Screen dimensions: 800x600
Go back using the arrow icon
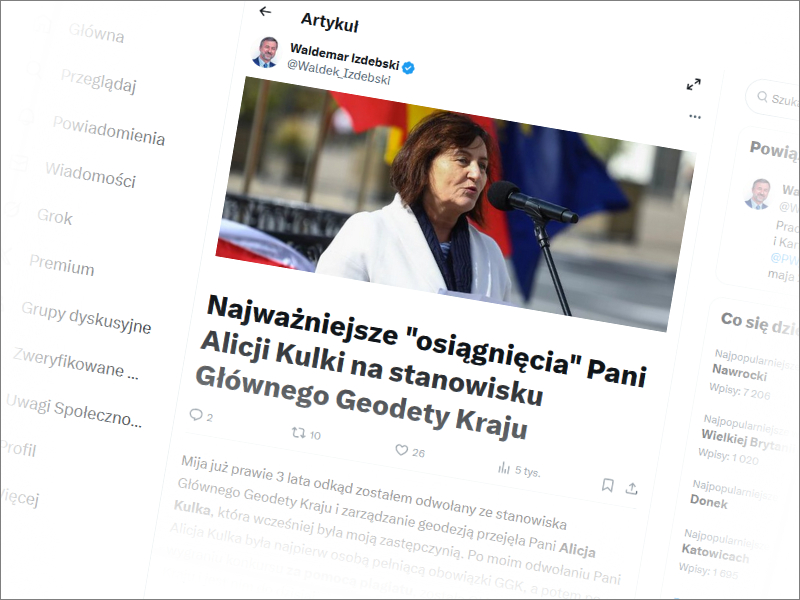click(265, 11)
